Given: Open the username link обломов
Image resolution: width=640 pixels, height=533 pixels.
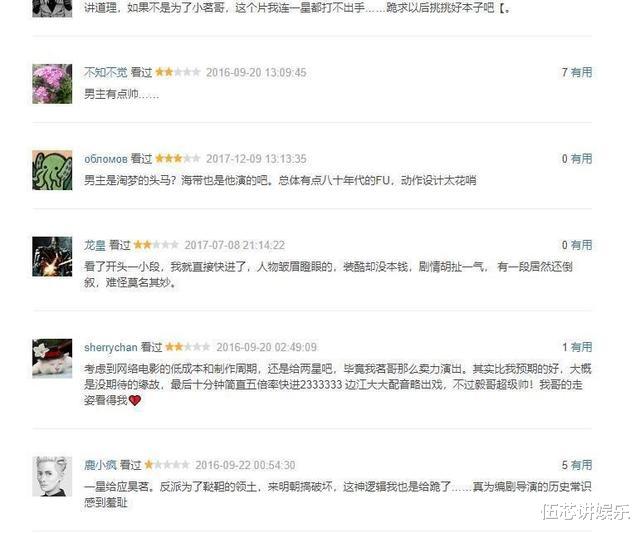Looking at the screenshot, I should click(x=106, y=159).
